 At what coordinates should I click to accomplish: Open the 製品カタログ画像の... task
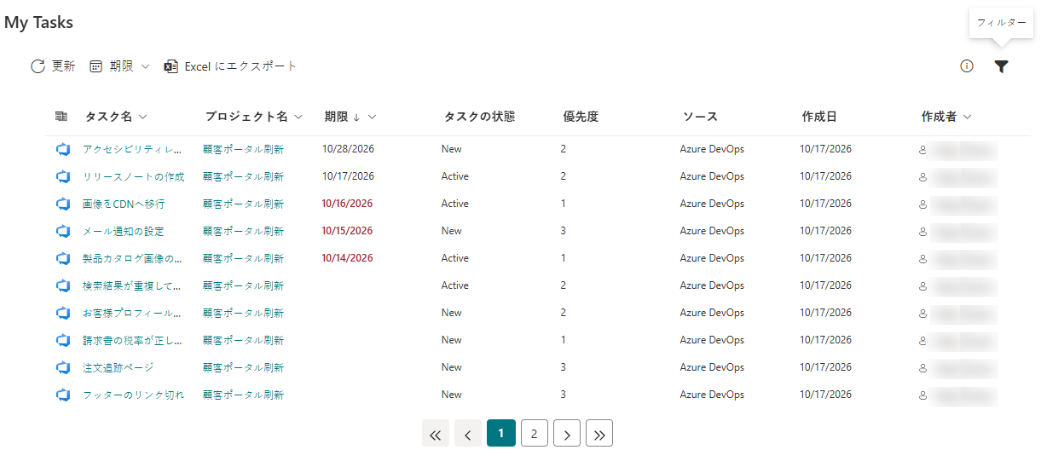[132, 258]
